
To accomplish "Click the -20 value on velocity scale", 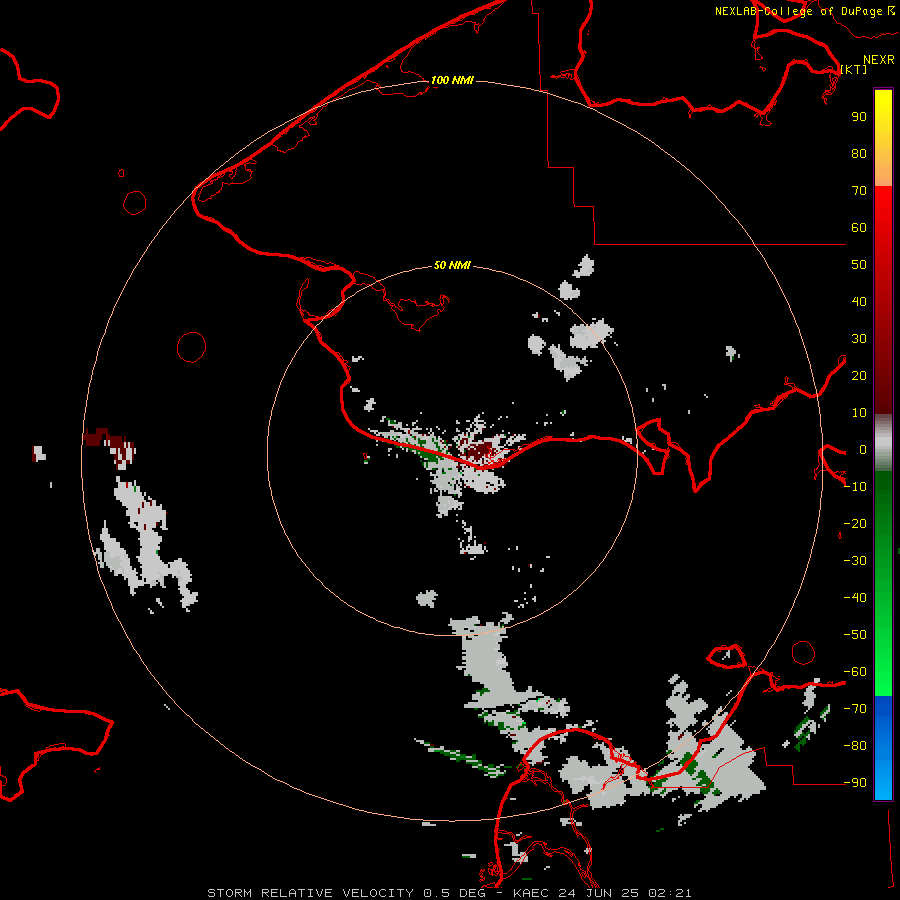I will click(855, 524).
